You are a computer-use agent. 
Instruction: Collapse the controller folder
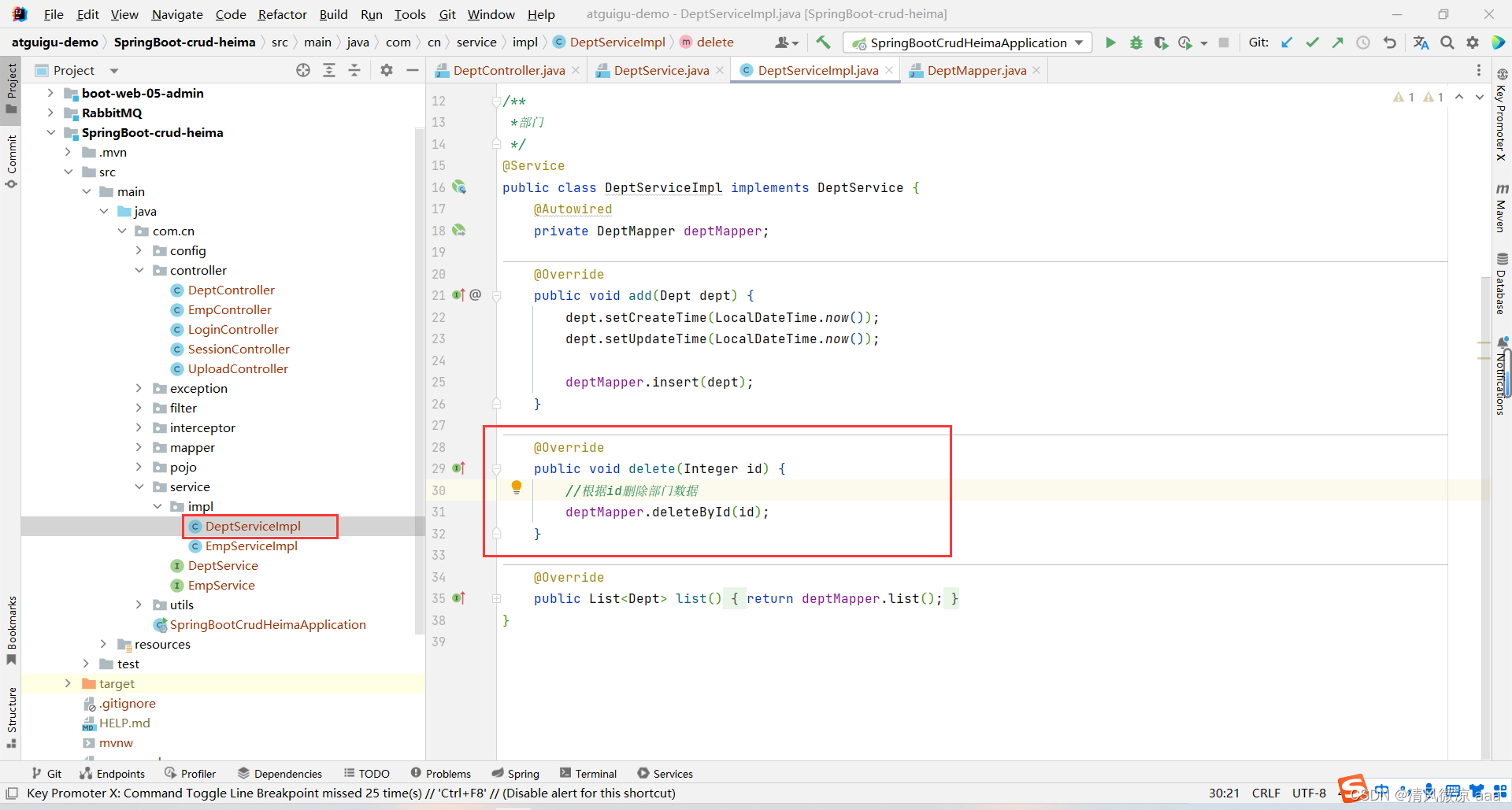[139, 270]
